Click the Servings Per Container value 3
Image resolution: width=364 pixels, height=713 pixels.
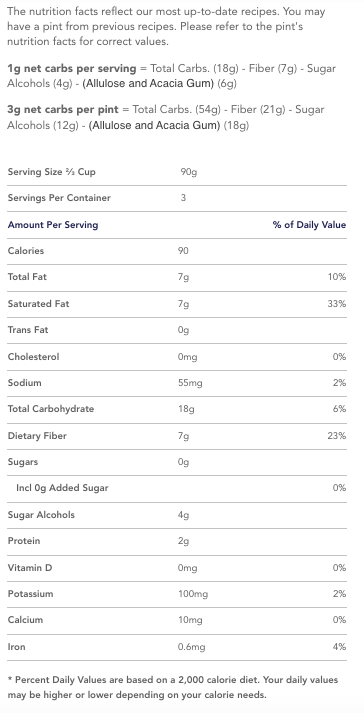click(x=183, y=198)
